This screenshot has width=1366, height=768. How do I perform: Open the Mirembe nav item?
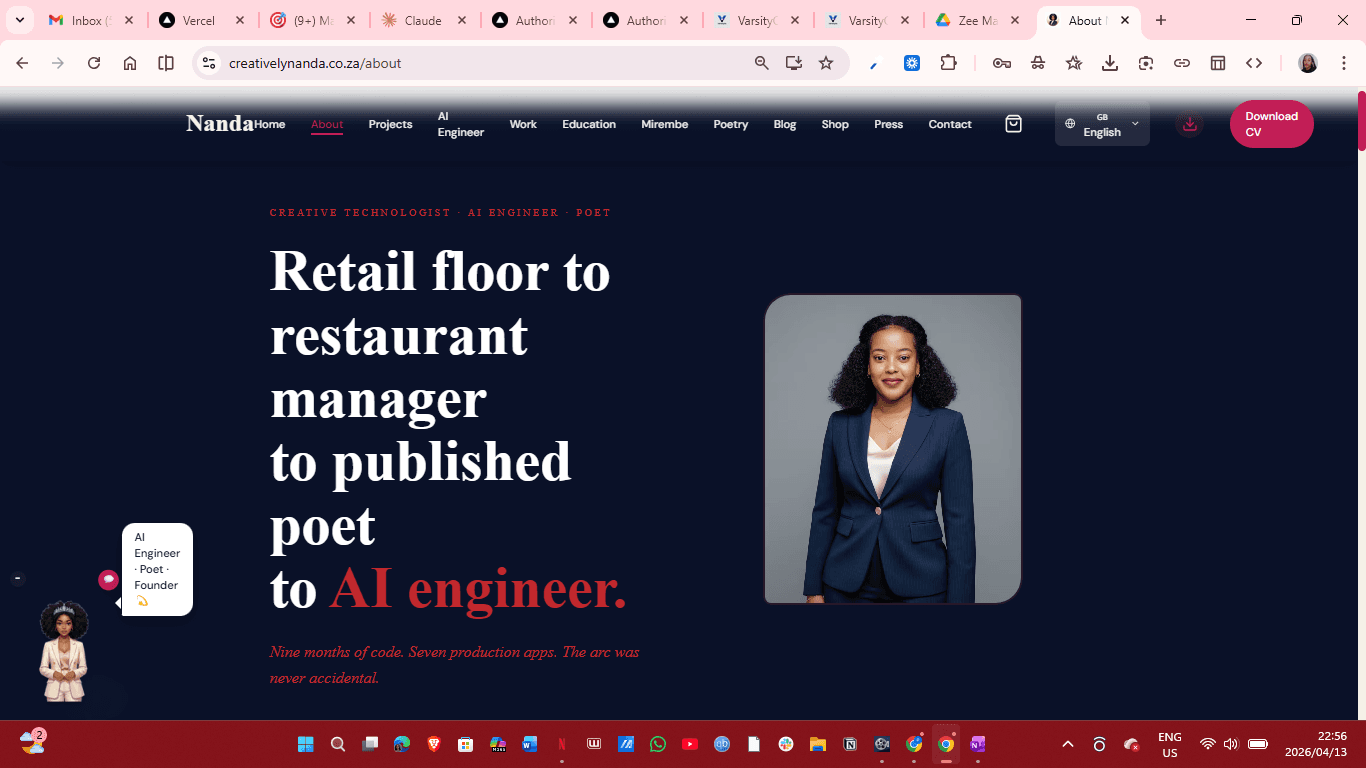pyautogui.click(x=664, y=124)
